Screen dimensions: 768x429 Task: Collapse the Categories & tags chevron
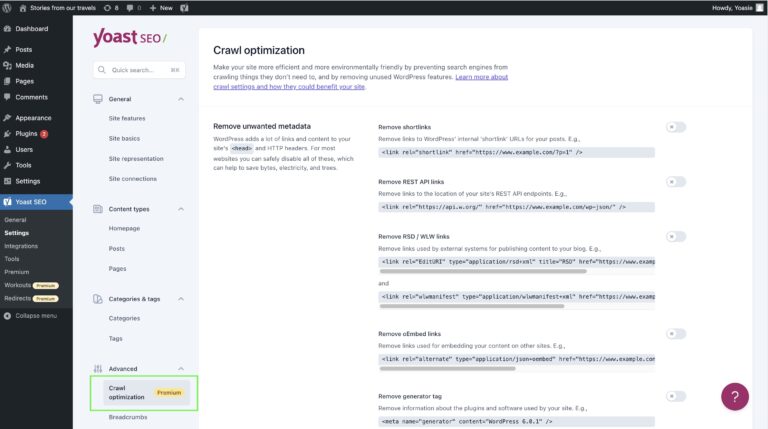pos(181,299)
